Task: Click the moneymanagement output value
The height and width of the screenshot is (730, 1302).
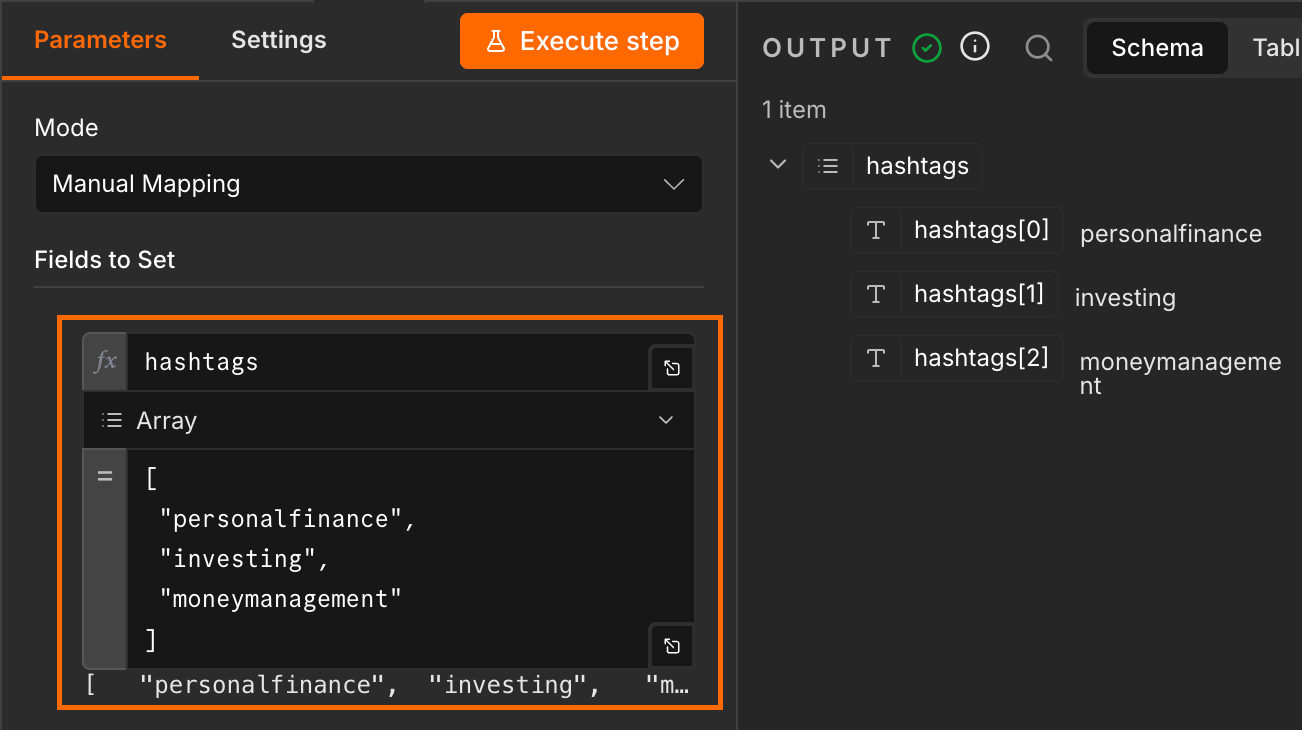Action: [1180, 373]
